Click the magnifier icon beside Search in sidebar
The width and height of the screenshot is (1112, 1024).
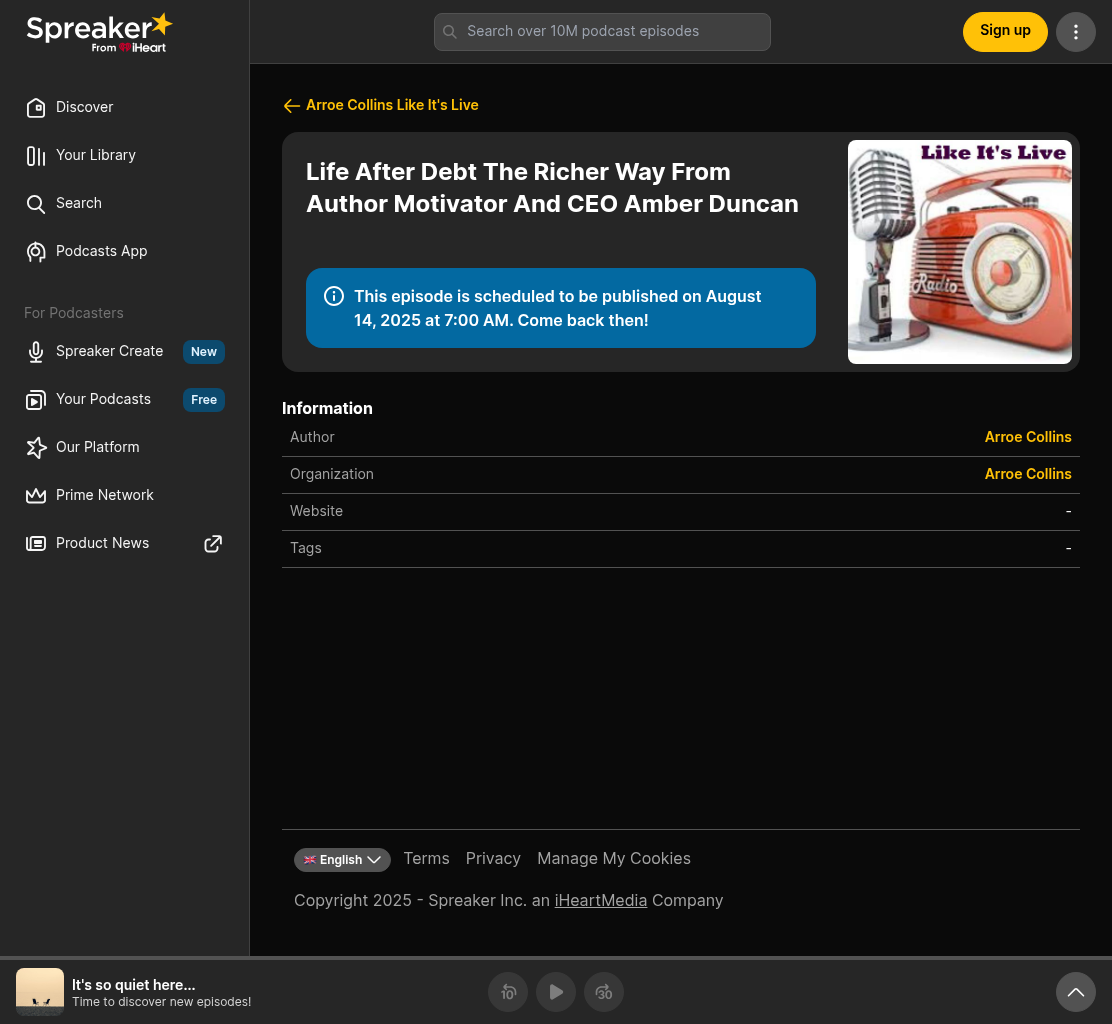coord(35,204)
